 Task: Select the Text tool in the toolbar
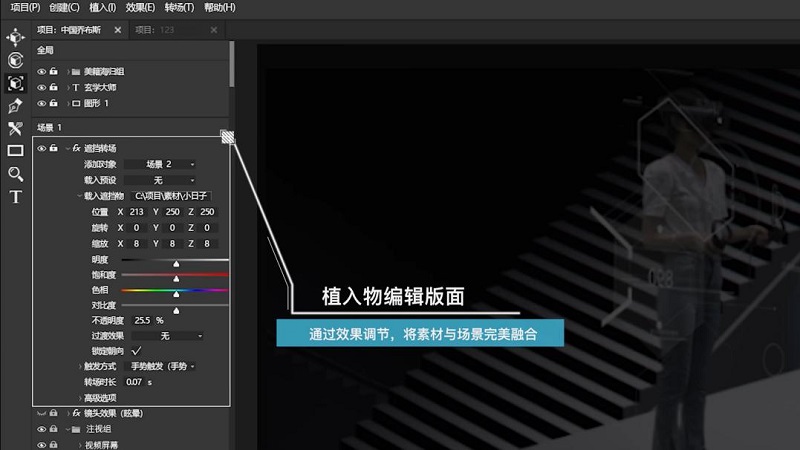(x=15, y=197)
